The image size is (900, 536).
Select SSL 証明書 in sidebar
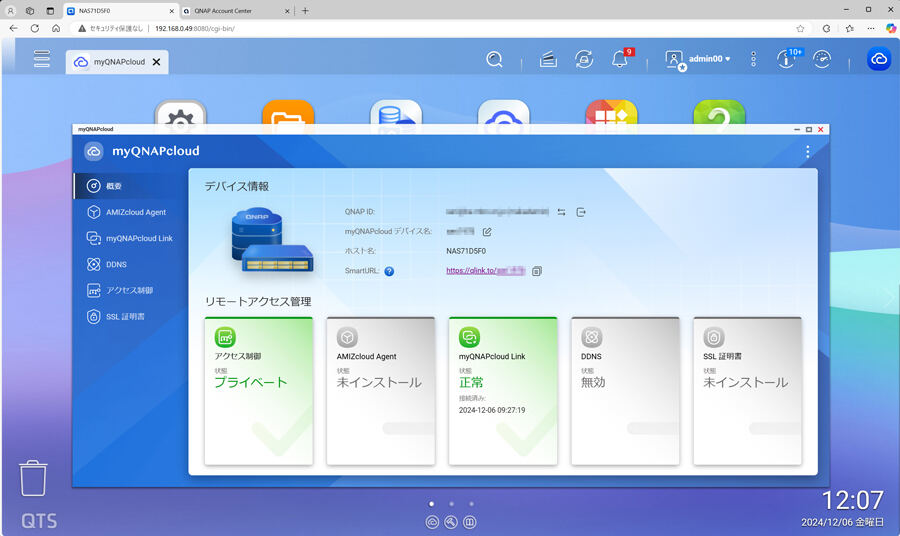[130, 317]
